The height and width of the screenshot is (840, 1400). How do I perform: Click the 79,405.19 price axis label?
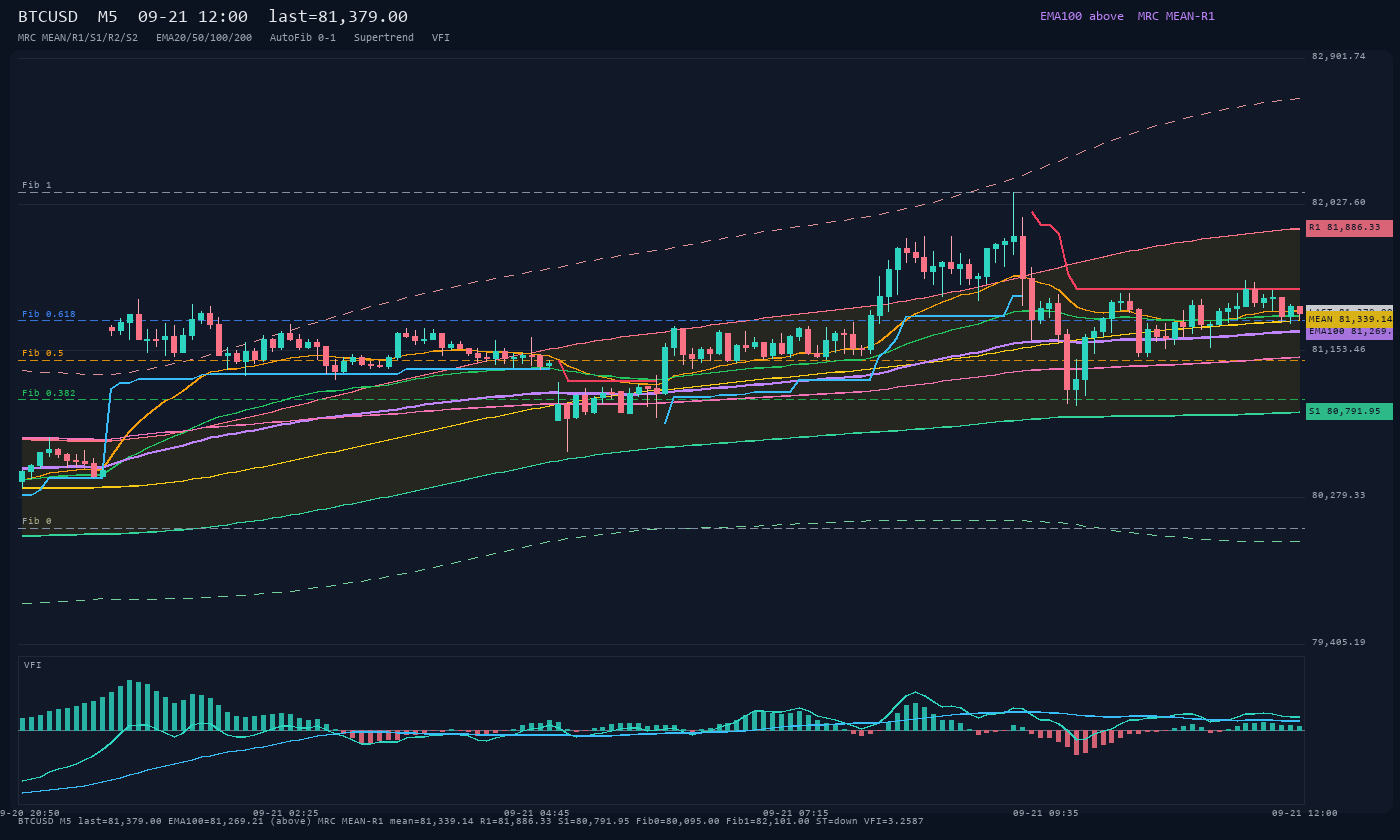point(1338,642)
